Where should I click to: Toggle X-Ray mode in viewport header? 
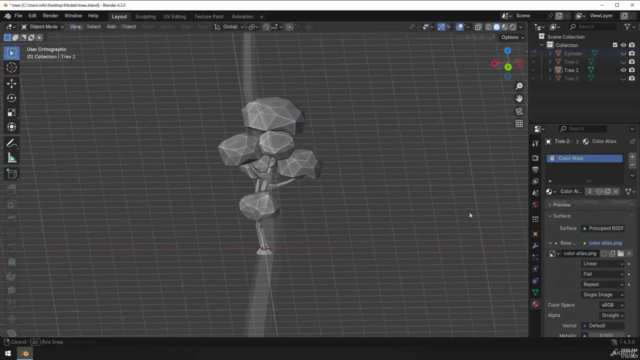(478, 27)
